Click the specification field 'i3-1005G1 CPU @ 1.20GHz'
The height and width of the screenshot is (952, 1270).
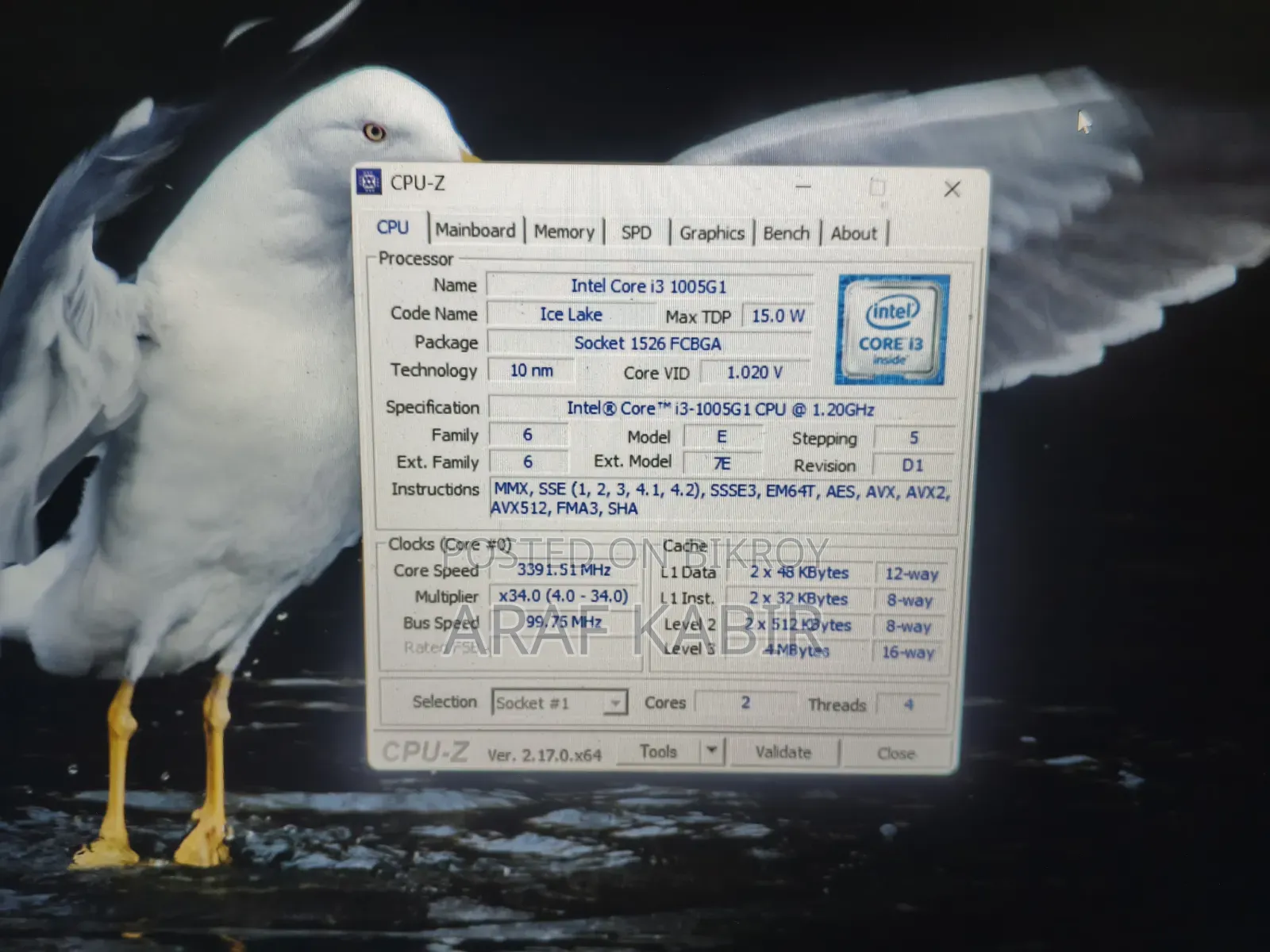click(x=721, y=409)
